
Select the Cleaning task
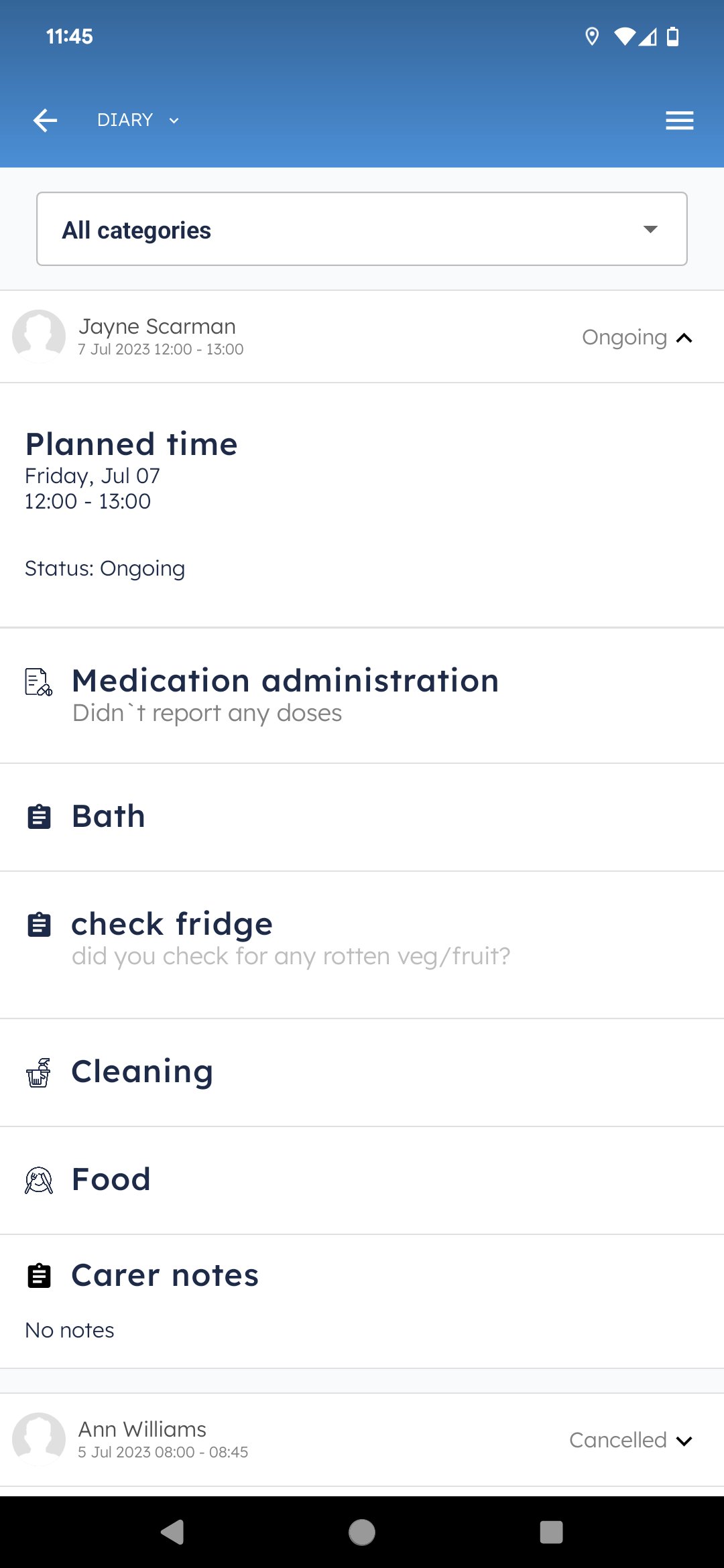142,1072
